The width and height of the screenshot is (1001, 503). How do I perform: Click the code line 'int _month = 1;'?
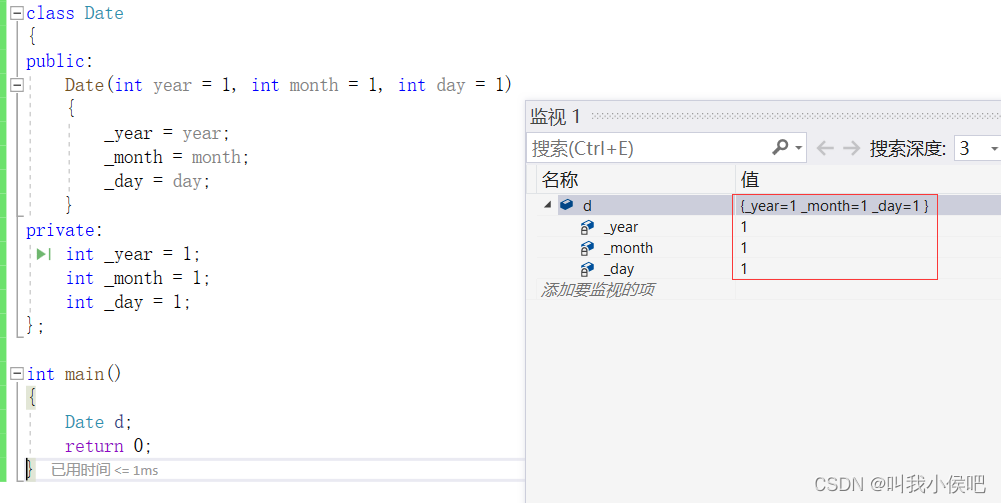[138, 278]
